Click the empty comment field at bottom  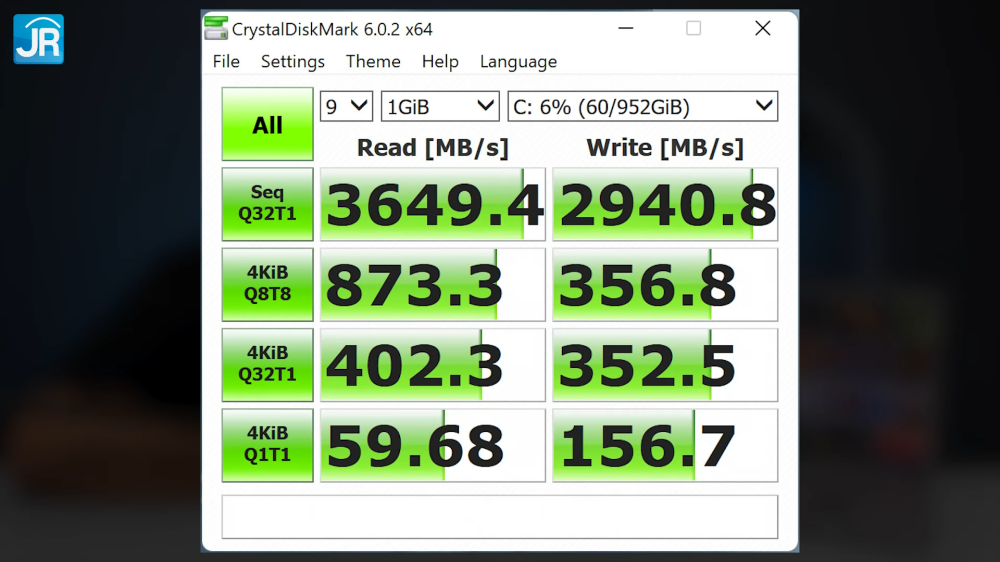click(500, 517)
